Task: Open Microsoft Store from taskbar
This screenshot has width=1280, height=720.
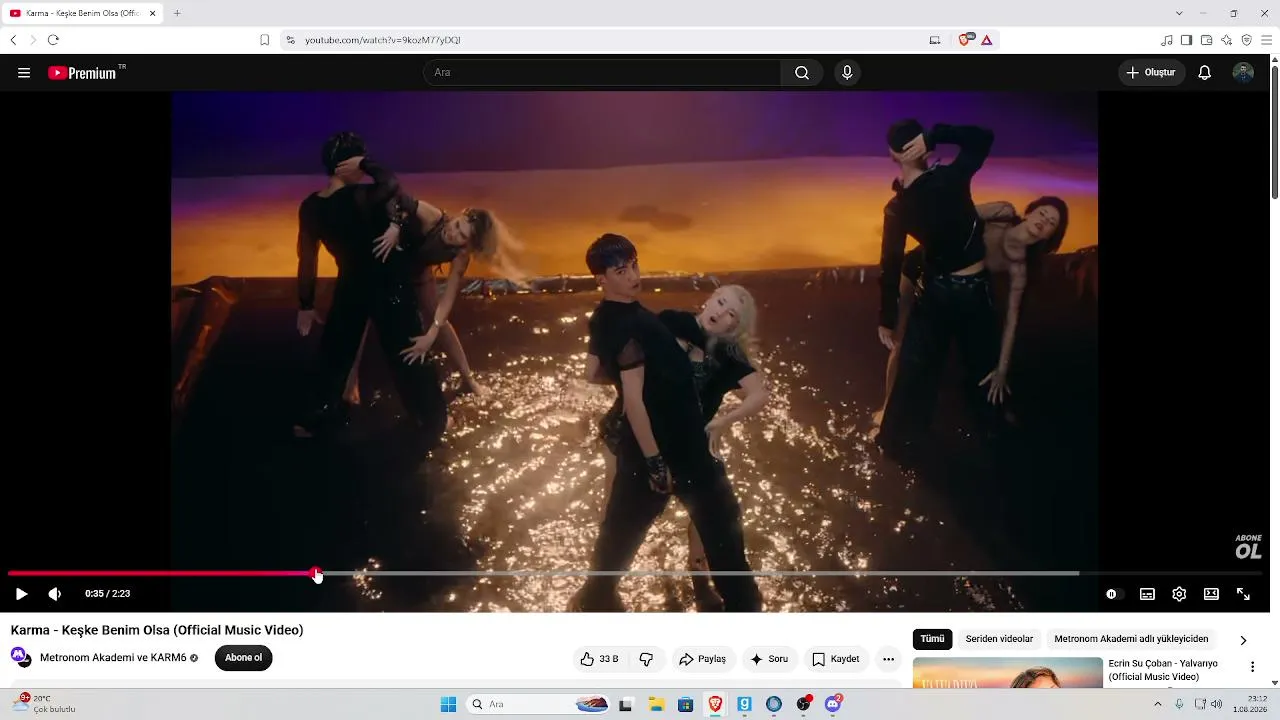Action: (685, 704)
